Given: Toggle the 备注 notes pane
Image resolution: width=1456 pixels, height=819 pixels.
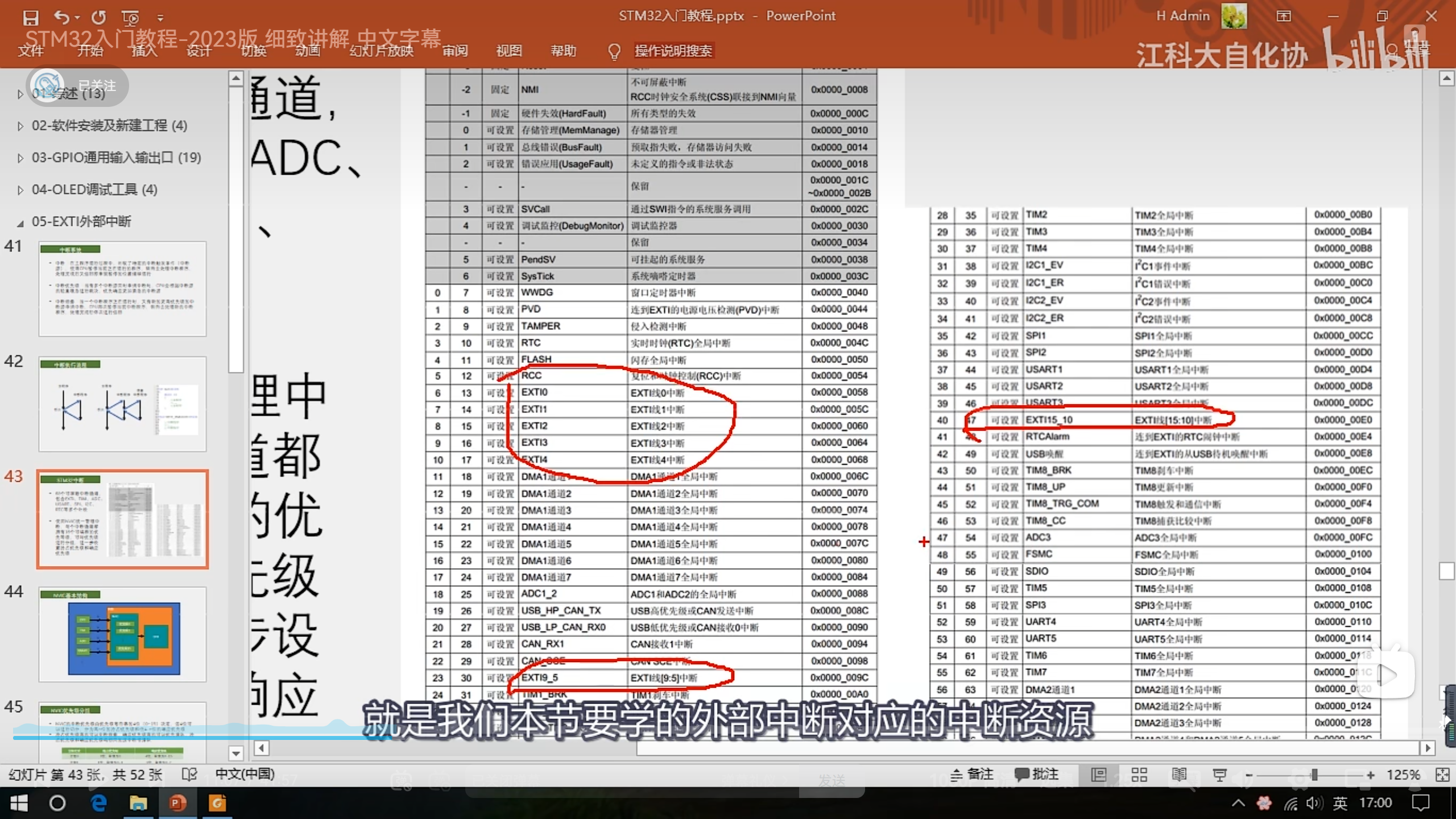Looking at the screenshot, I should tap(972, 775).
